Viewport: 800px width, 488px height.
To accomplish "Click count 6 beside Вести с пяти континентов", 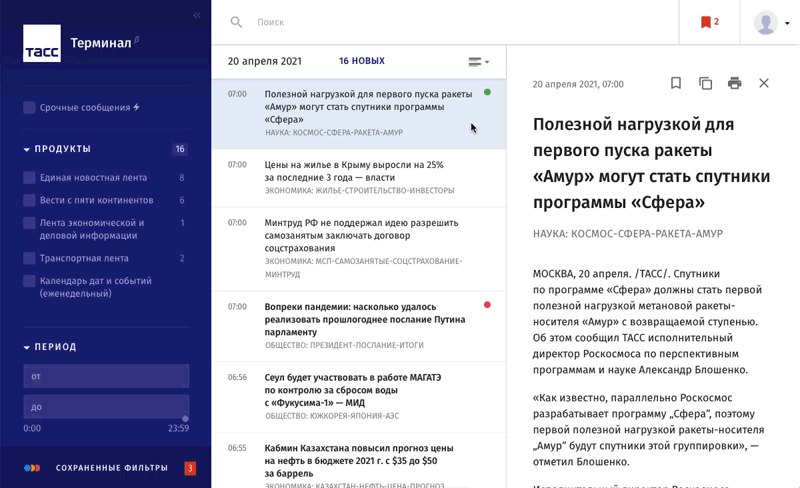I will [x=182, y=200].
